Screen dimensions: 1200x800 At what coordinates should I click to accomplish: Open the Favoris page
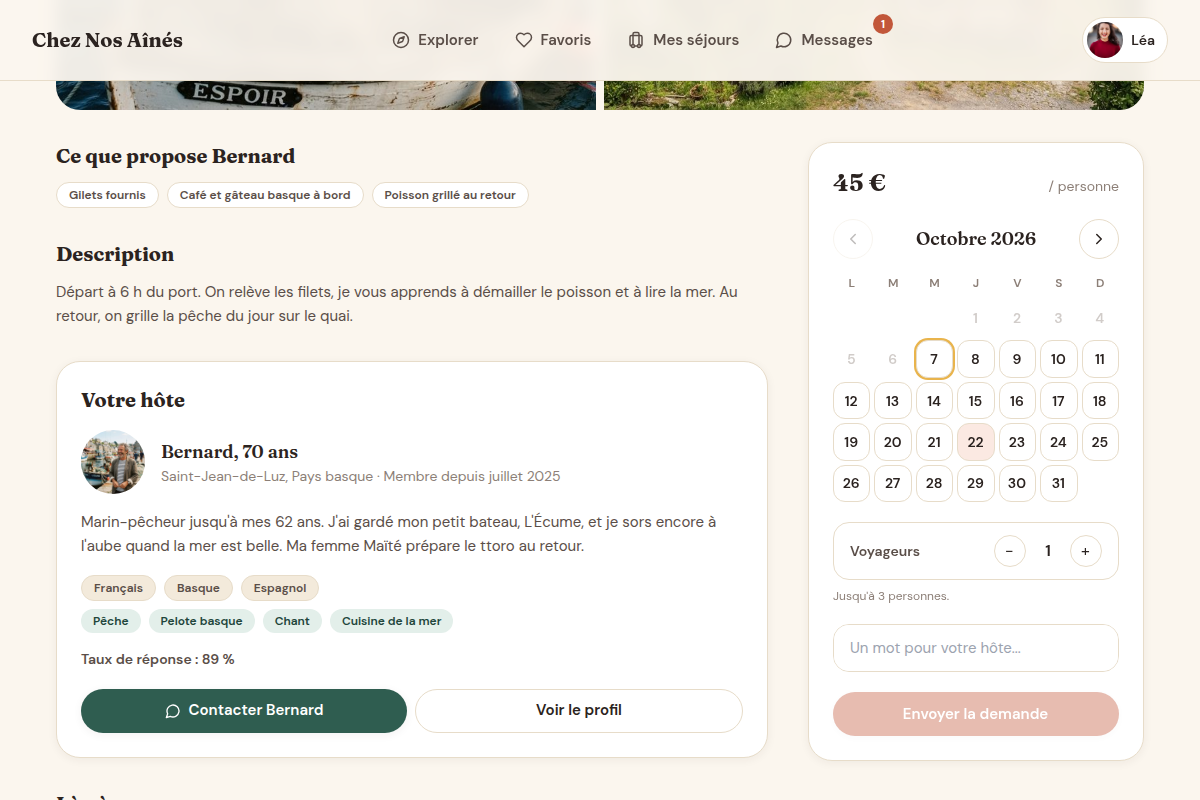tap(553, 40)
